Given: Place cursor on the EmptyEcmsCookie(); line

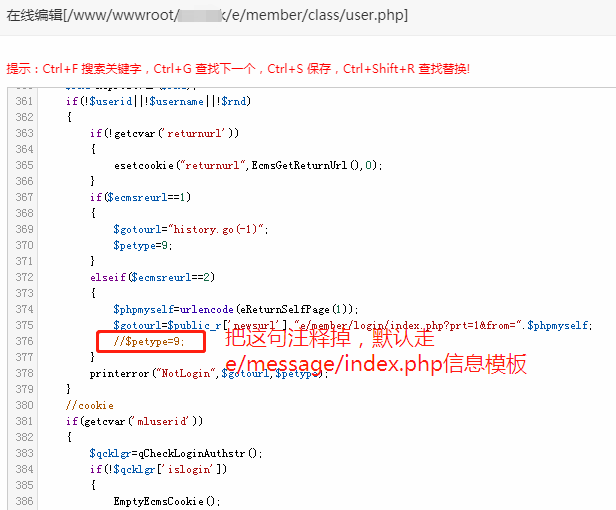Looking at the screenshot, I should tap(166, 501).
